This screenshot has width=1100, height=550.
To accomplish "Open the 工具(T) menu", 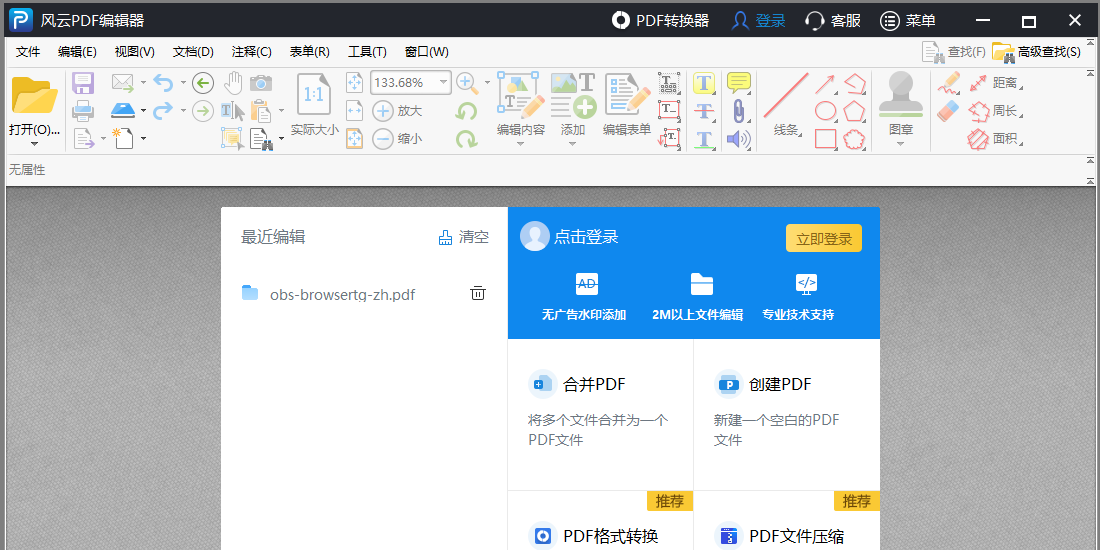I will [x=368, y=52].
